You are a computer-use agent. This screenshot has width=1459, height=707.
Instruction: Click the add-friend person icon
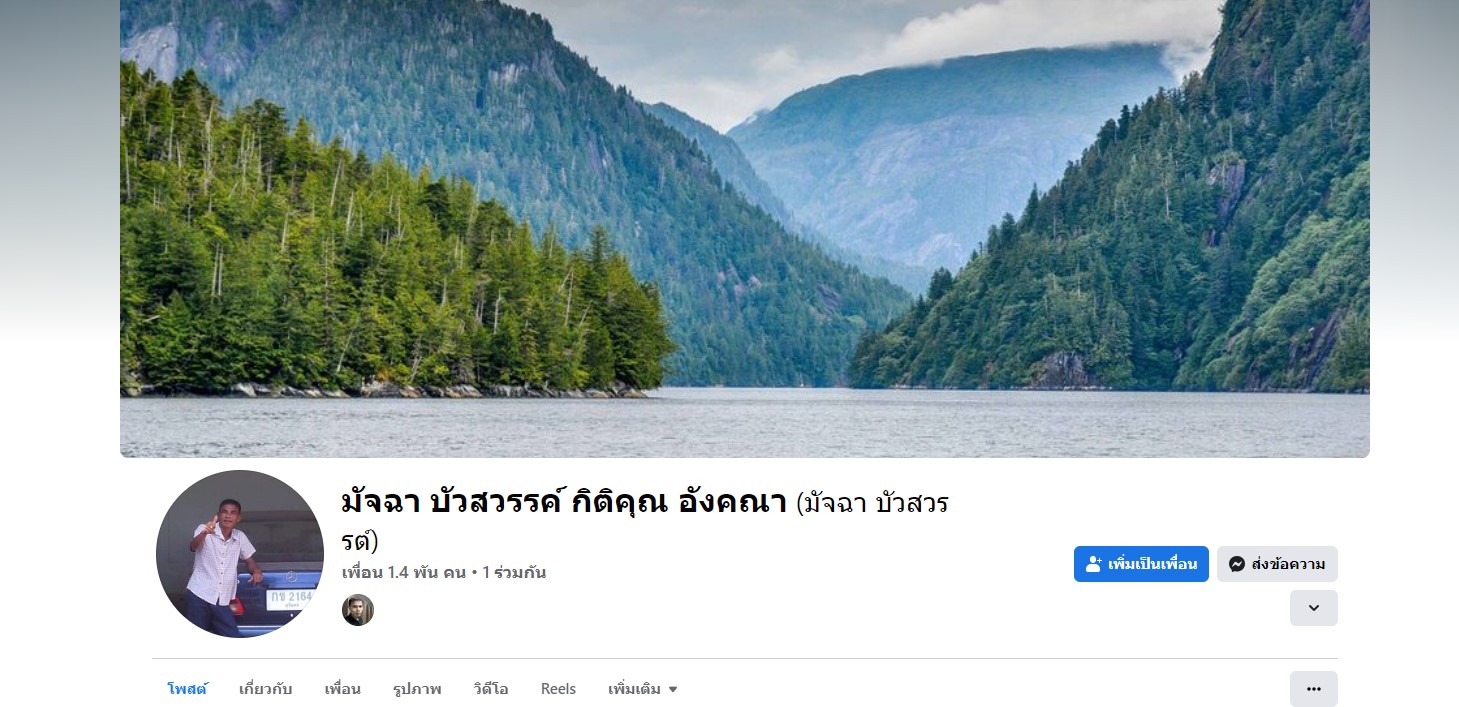point(1093,564)
